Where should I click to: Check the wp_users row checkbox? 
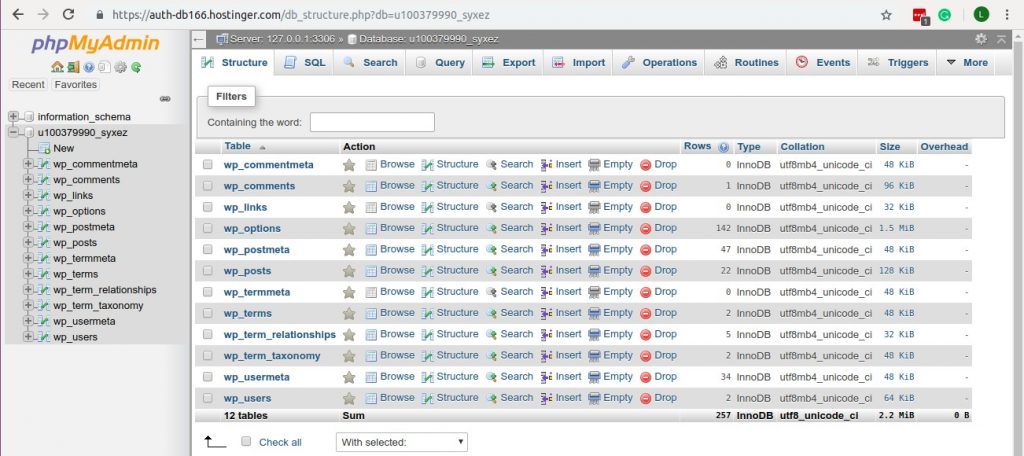pyautogui.click(x=208, y=398)
